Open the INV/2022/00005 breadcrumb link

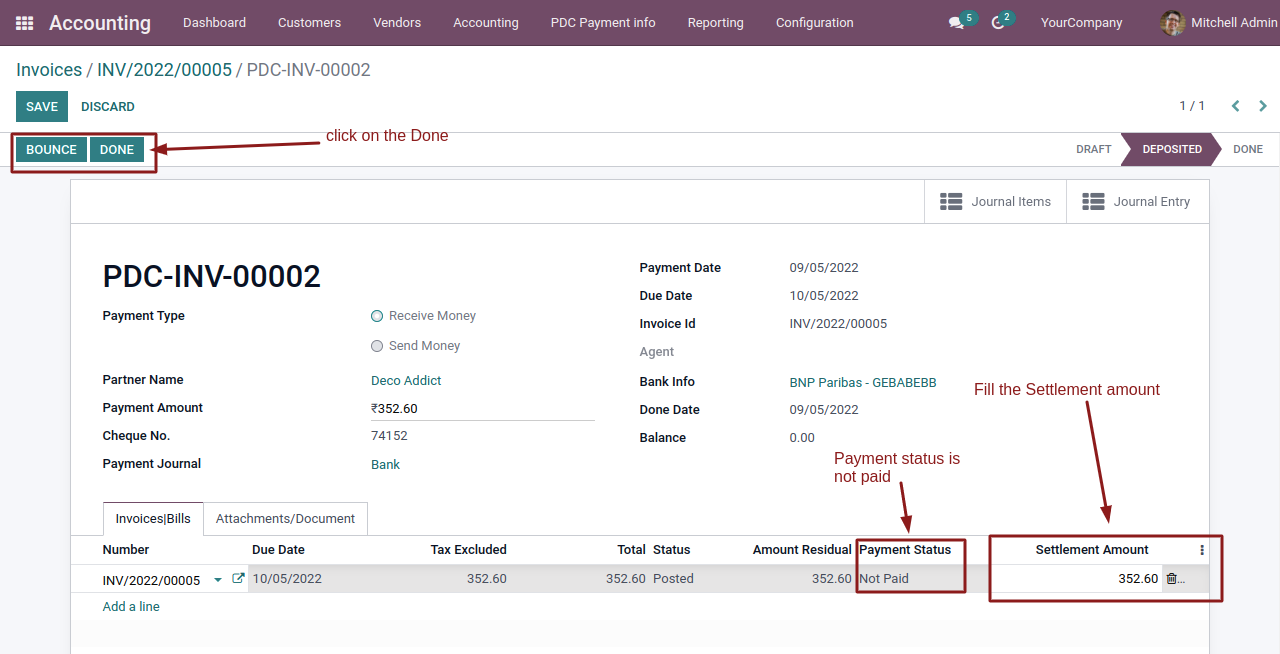[x=164, y=70]
